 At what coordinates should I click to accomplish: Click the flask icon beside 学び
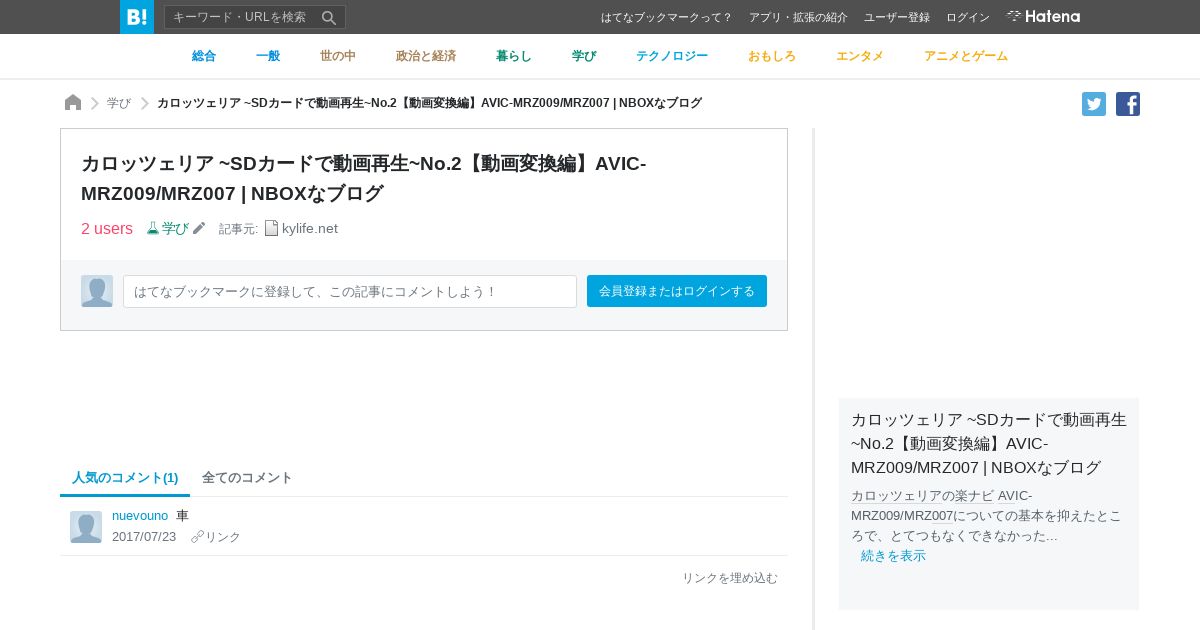(x=153, y=228)
